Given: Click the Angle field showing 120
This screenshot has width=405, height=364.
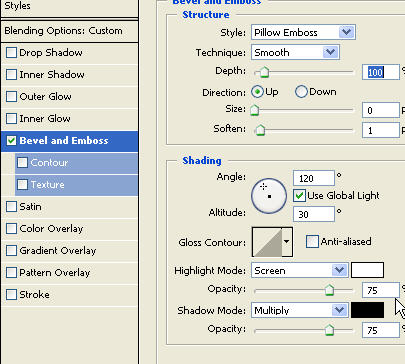Looking at the screenshot, I should coord(314,178).
